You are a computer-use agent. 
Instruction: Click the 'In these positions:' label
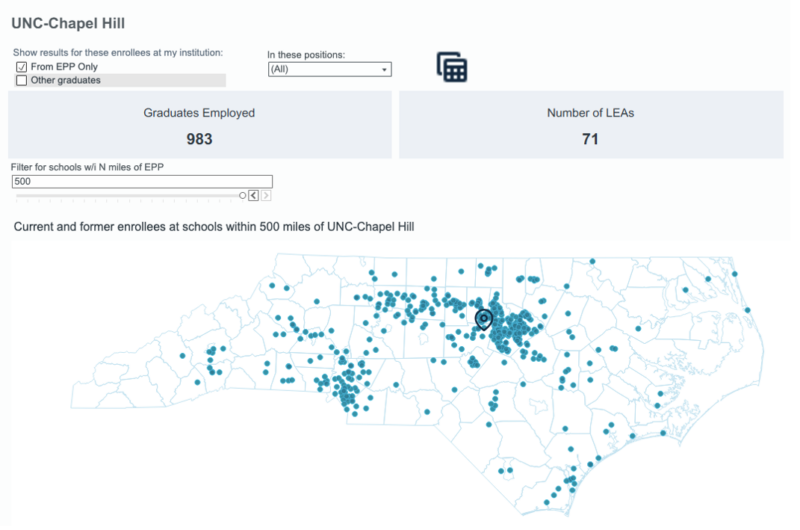[x=306, y=55]
